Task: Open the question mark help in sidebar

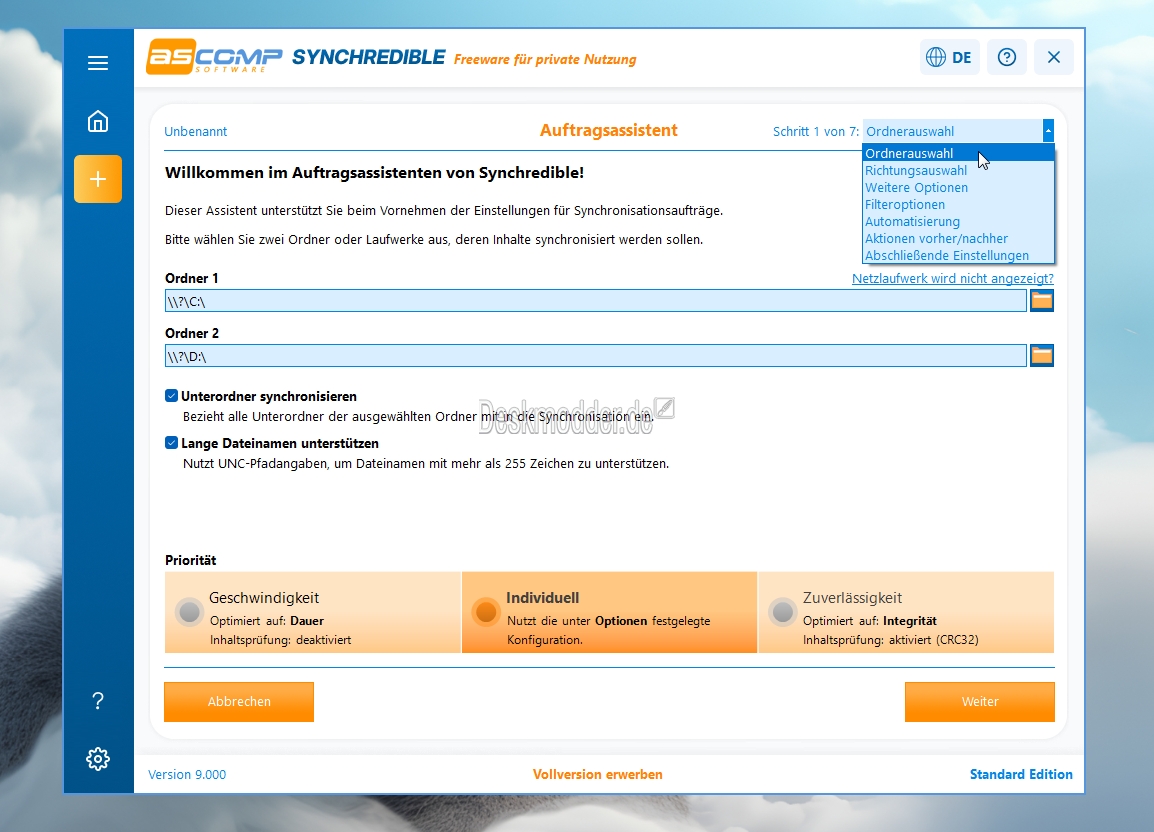Action: coord(98,700)
